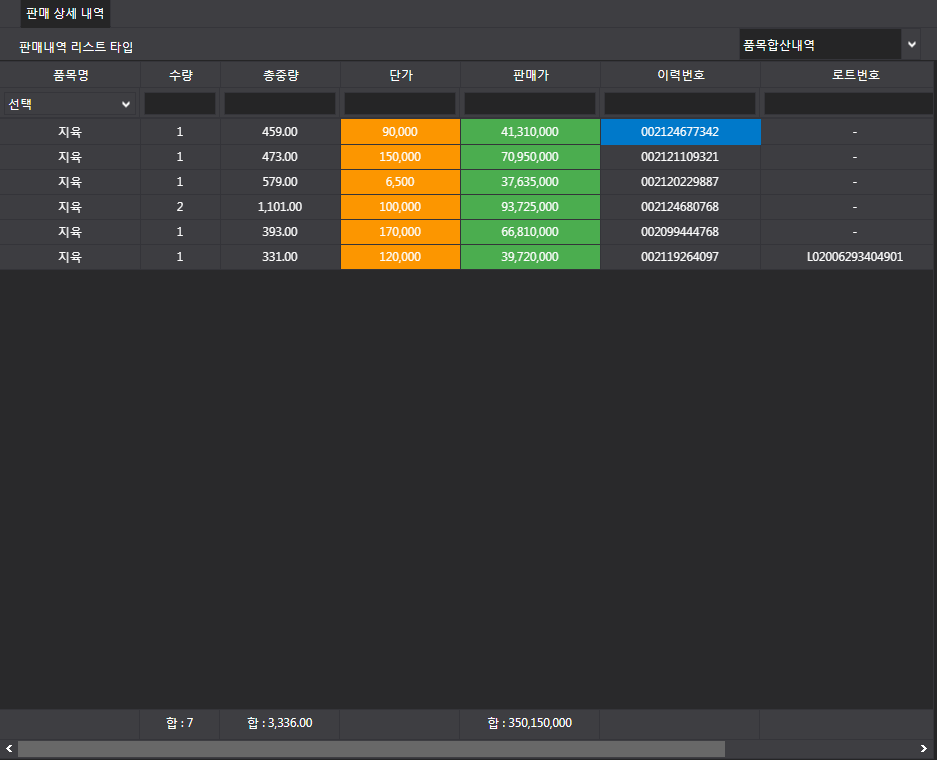
Task: Select the 331.00 total weight cell
Action: [x=280, y=257]
